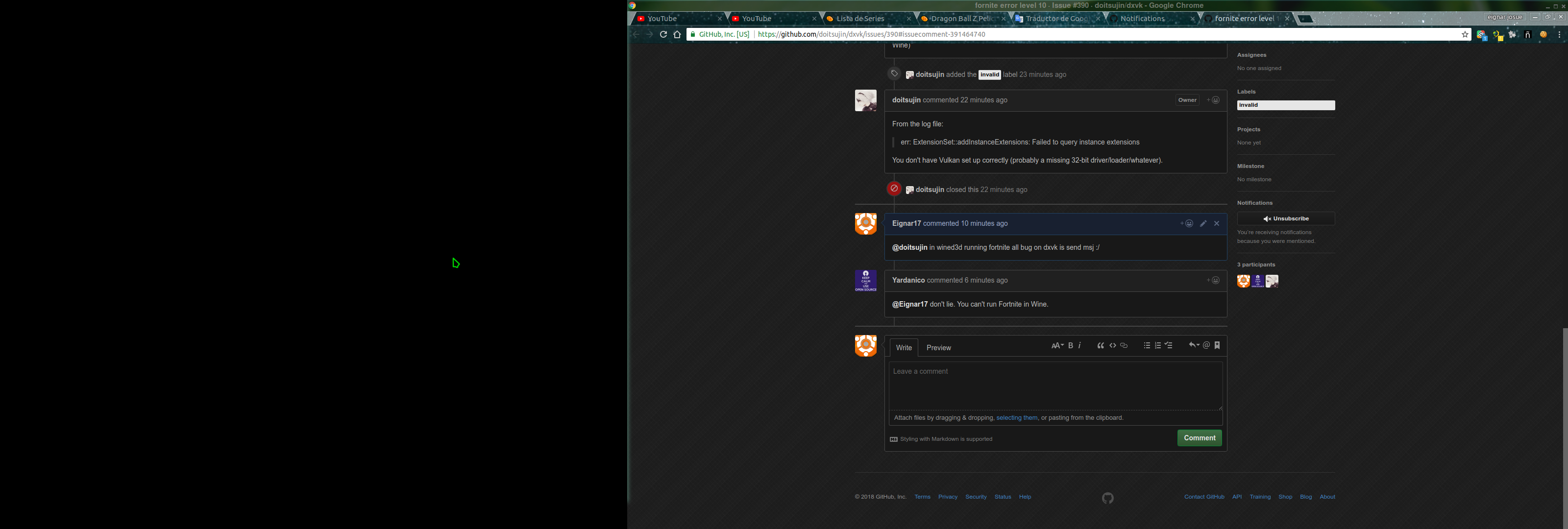Image resolution: width=1568 pixels, height=529 pixels.
Task: Submit with the green Comment button
Action: [x=1199, y=438]
